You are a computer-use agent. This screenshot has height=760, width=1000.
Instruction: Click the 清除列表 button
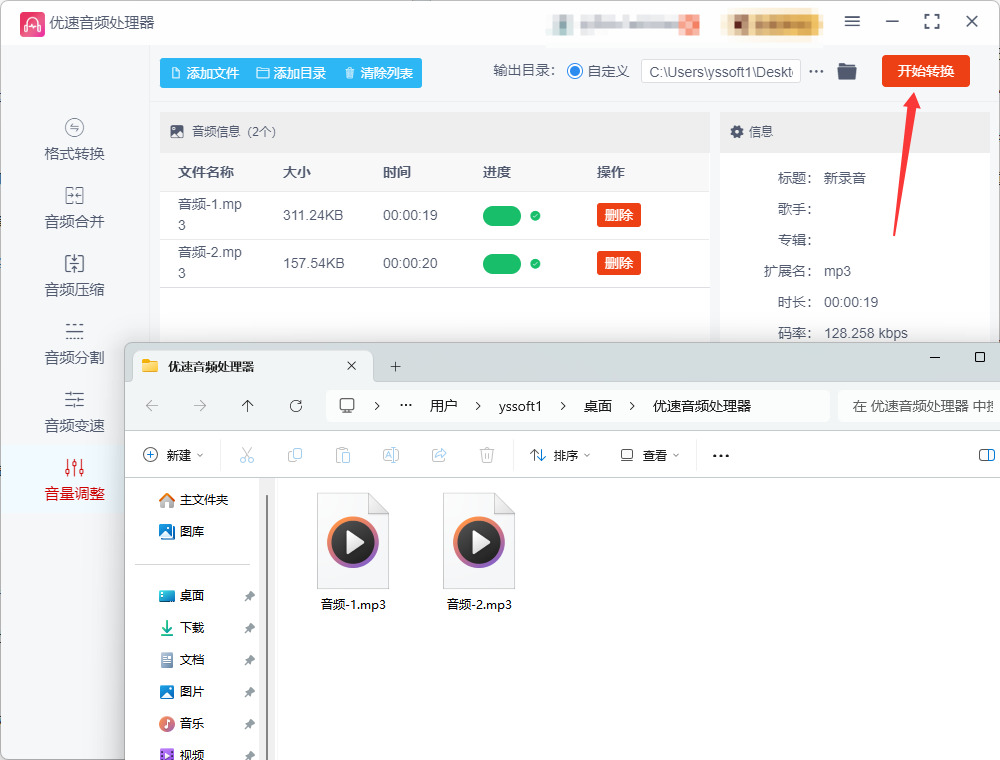(x=379, y=73)
